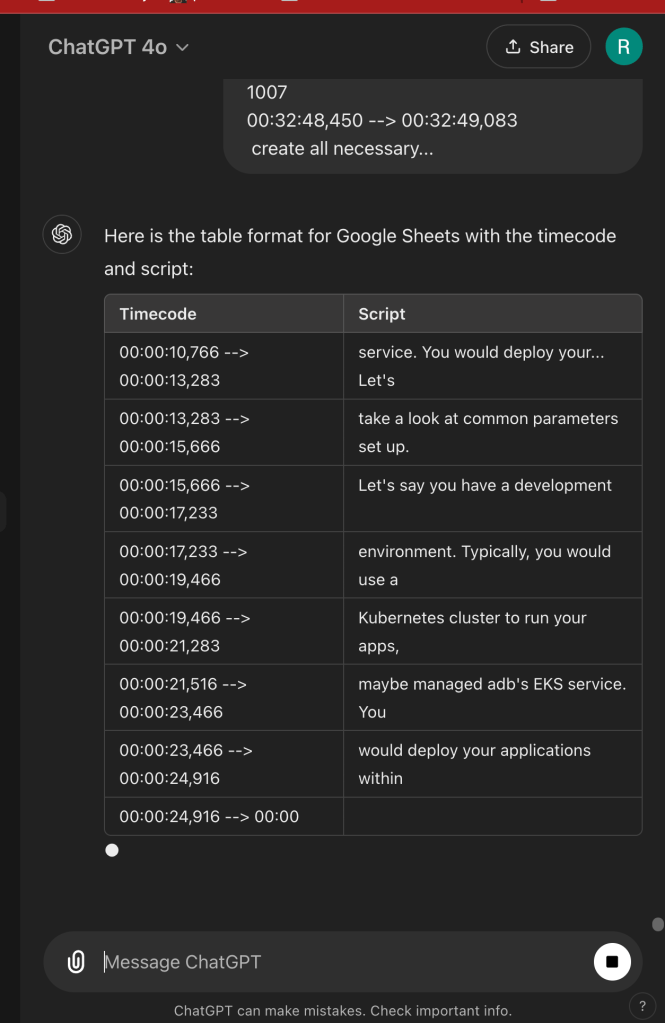
Task: Select the cell starting with 00:00:15,666 -->
Action: tap(224, 499)
